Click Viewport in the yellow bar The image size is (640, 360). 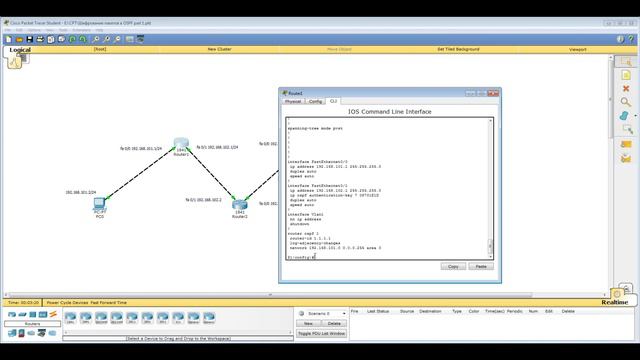pyautogui.click(x=578, y=49)
